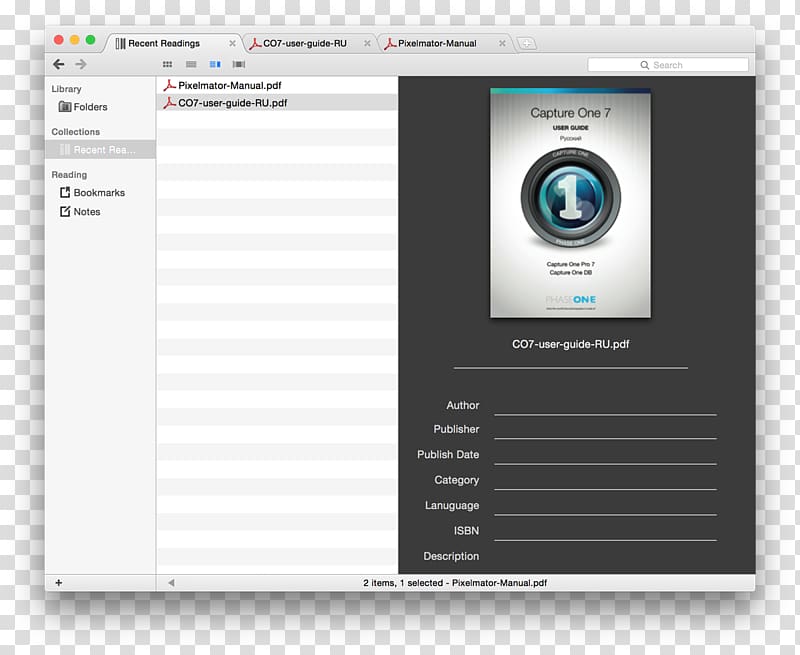Click the Language field
This screenshot has width=800, height=655.
pos(605,506)
